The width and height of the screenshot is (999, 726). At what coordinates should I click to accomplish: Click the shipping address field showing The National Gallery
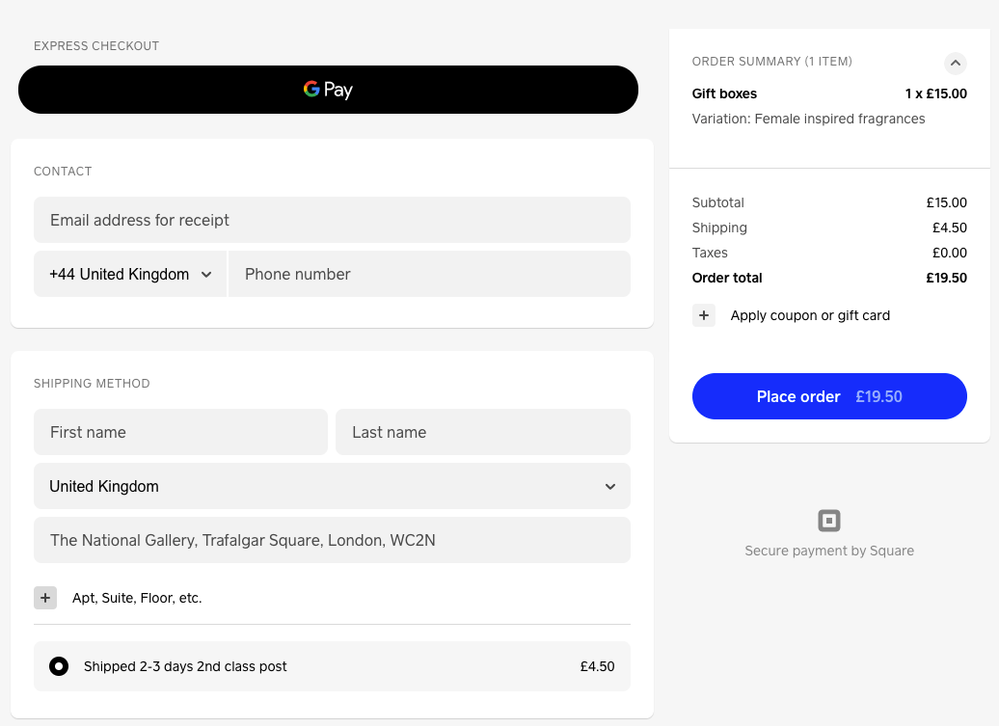(x=332, y=540)
